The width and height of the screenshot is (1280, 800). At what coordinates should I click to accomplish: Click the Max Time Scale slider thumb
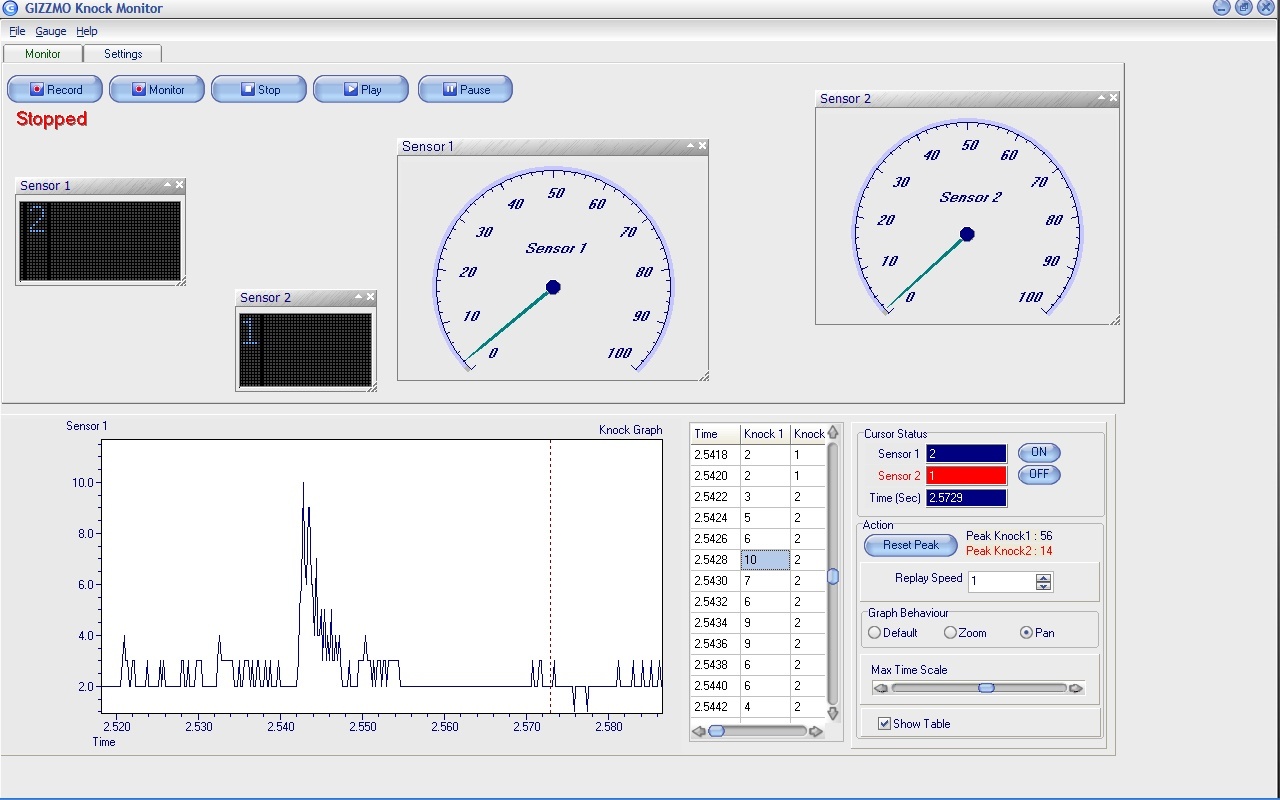click(x=986, y=688)
